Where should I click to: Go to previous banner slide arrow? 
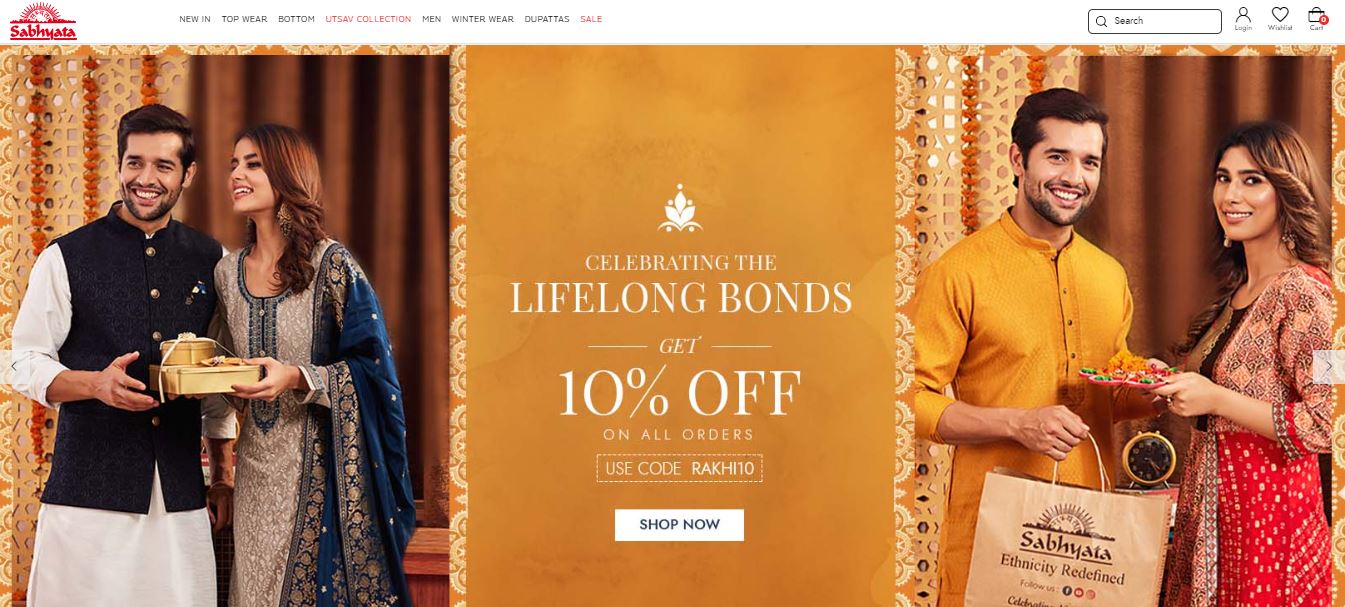pyautogui.click(x=14, y=367)
